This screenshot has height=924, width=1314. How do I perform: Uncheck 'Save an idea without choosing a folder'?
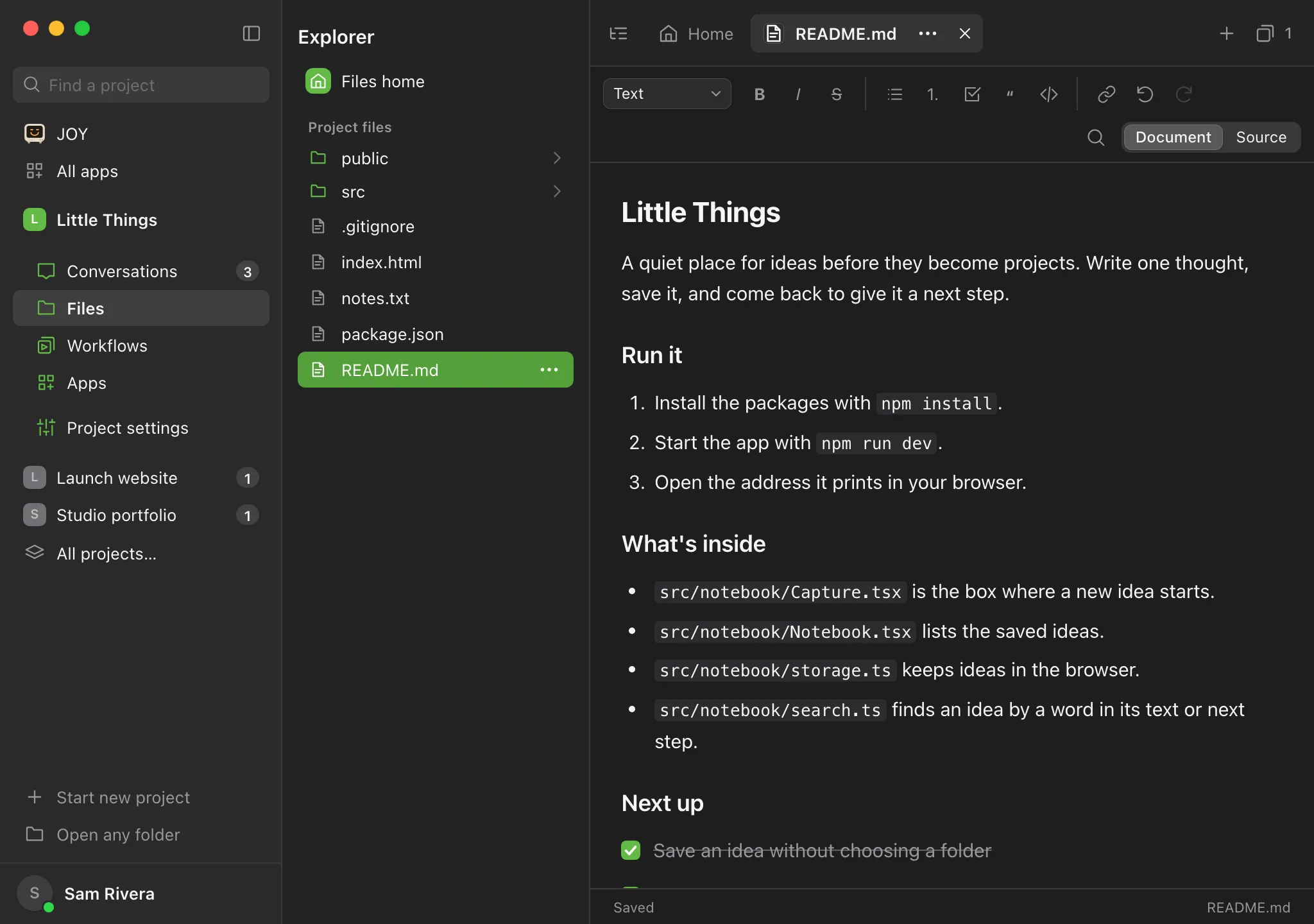pyautogui.click(x=631, y=850)
